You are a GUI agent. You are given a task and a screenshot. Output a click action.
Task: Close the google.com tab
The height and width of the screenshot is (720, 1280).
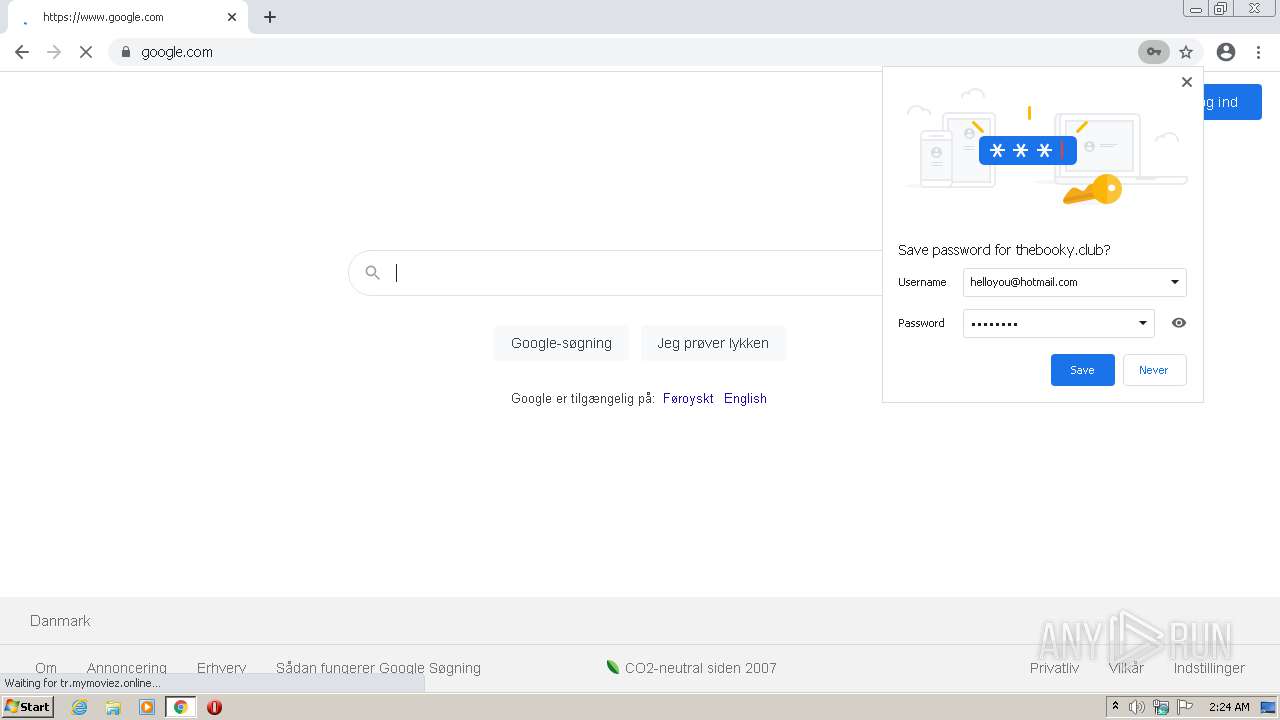coord(232,17)
